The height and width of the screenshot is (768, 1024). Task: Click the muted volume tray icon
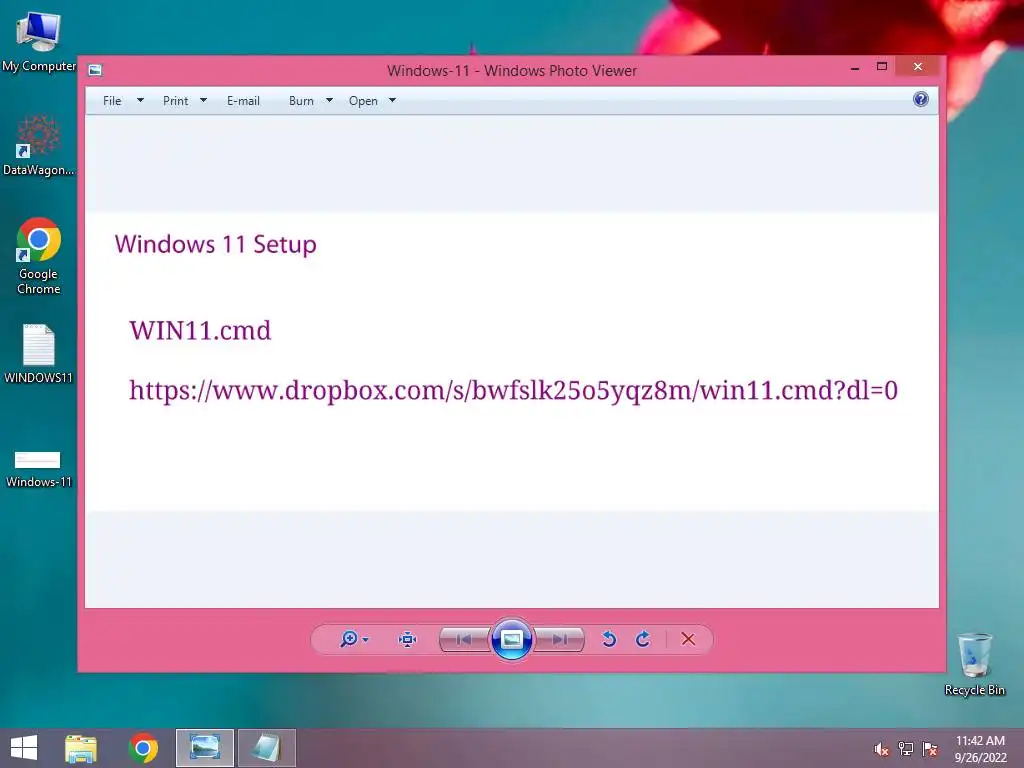pyautogui.click(x=881, y=749)
